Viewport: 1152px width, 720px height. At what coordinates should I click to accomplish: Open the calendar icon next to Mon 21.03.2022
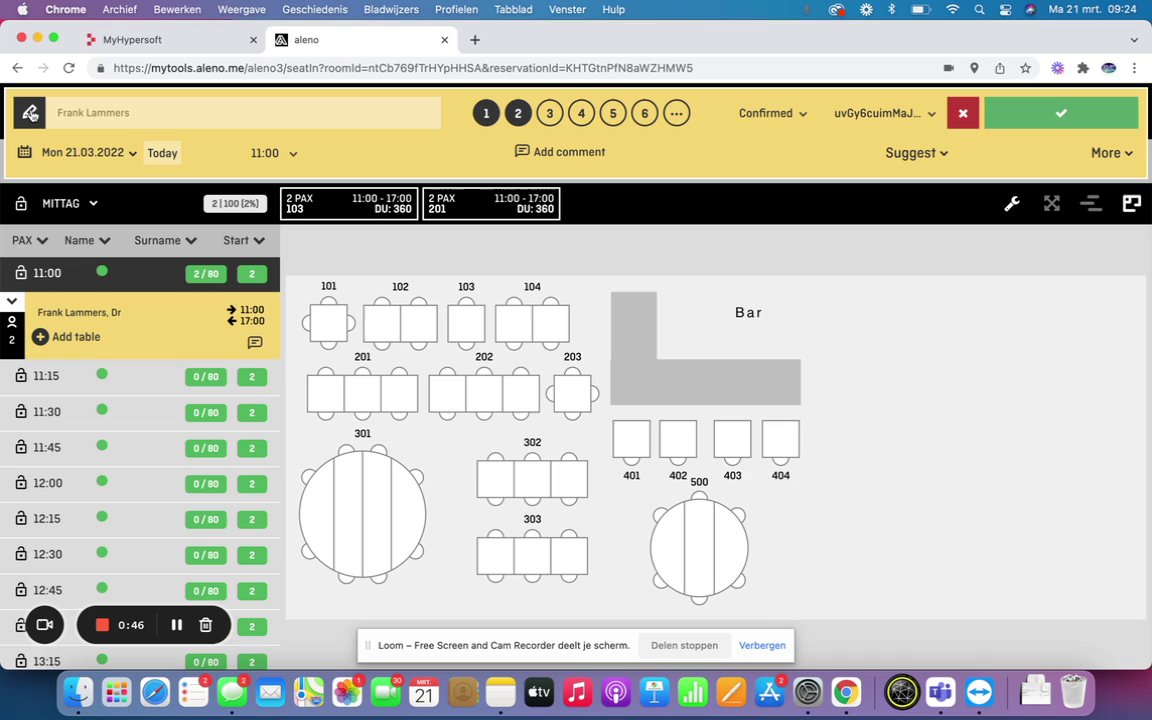pos(24,152)
